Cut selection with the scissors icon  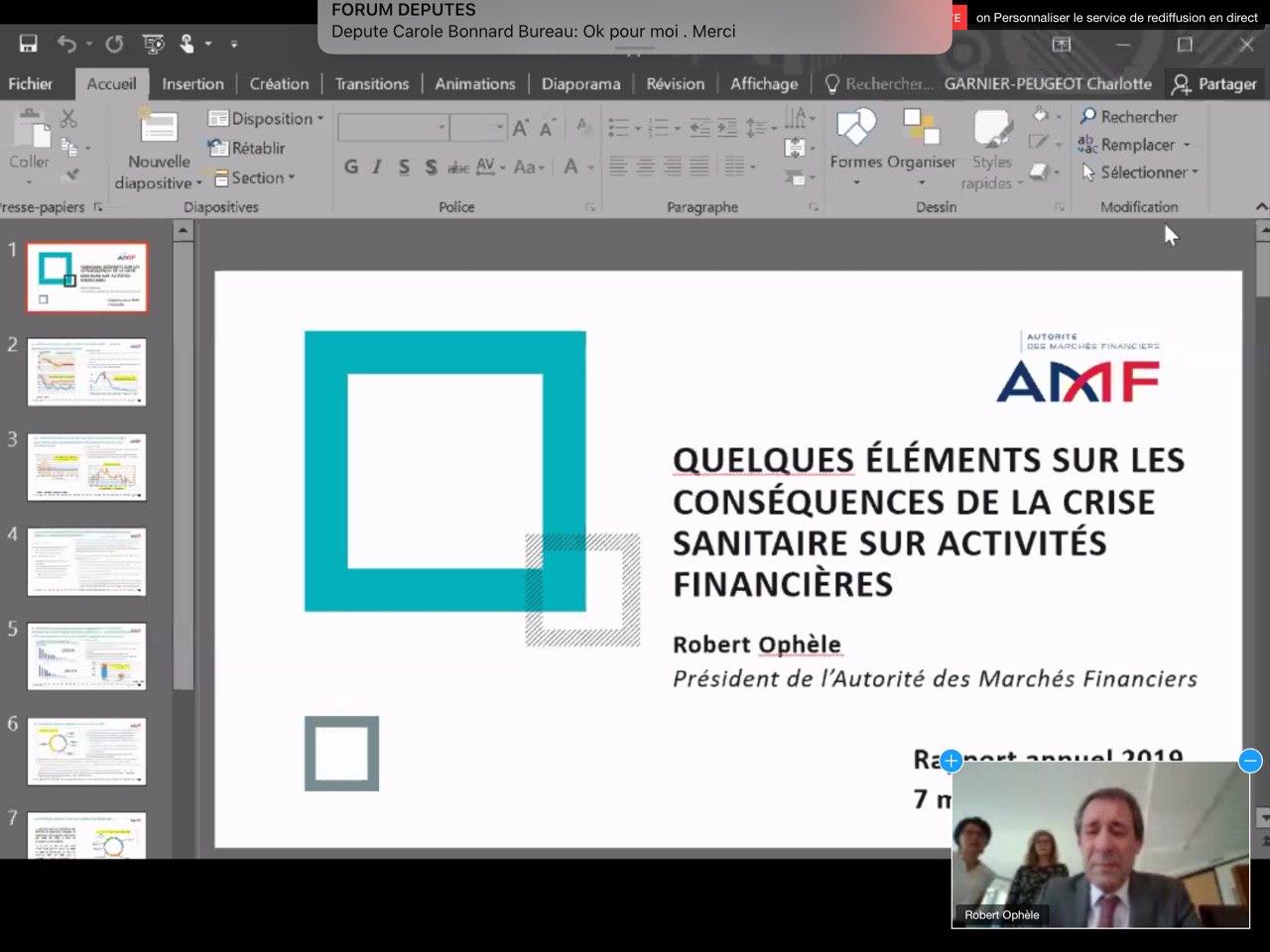tap(68, 119)
